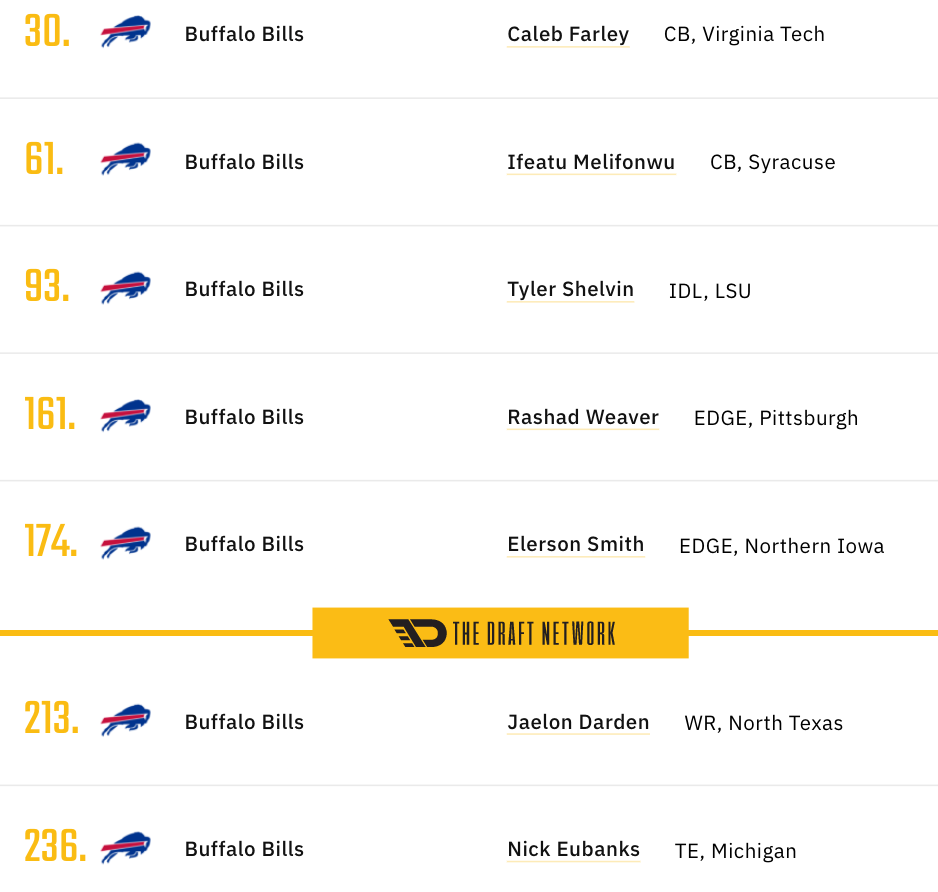The height and width of the screenshot is (892, 938).
Task: Click EDGE, Northern Iowa position text
Action: point(781,546)
